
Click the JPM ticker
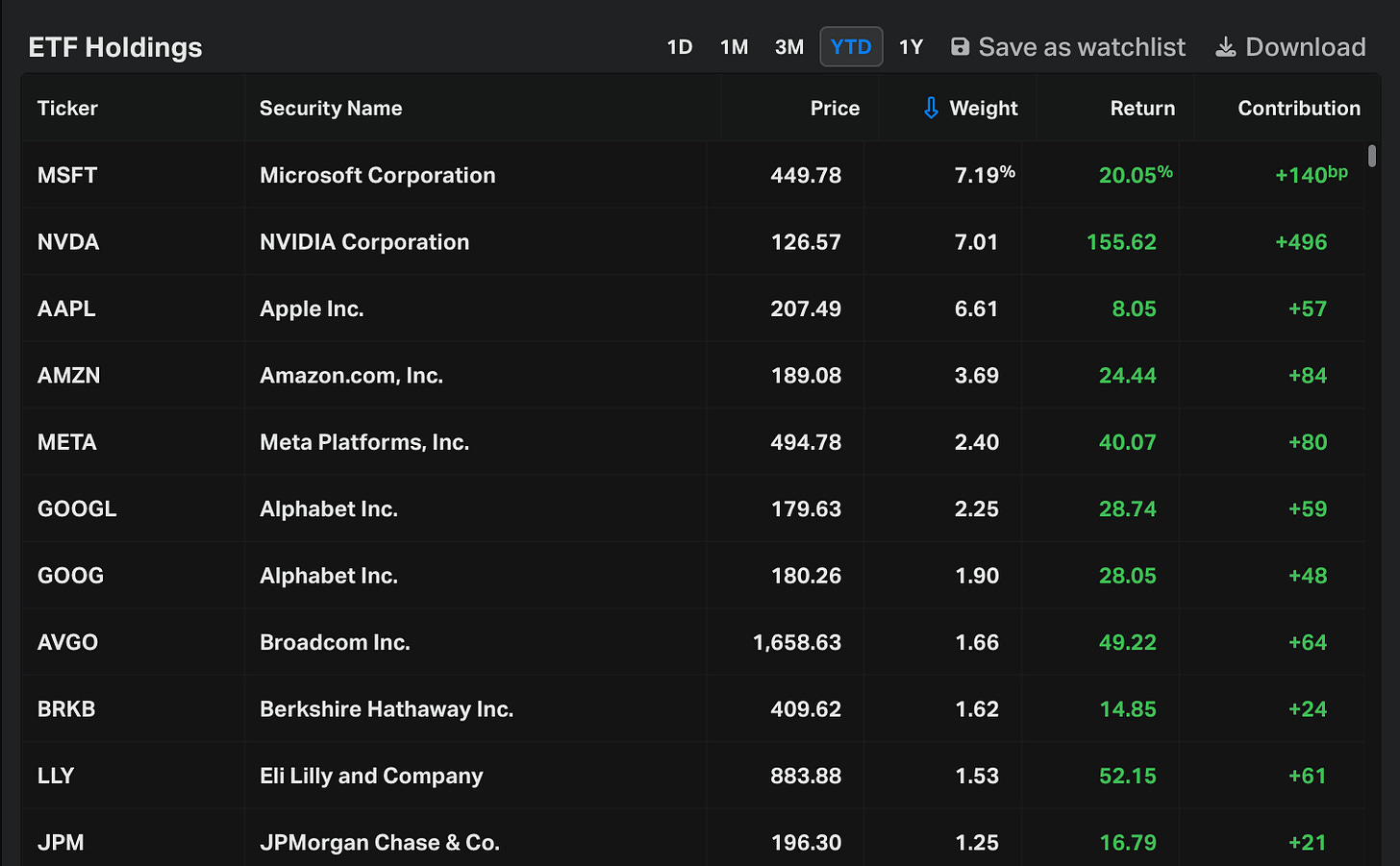(x=61, y=843)
